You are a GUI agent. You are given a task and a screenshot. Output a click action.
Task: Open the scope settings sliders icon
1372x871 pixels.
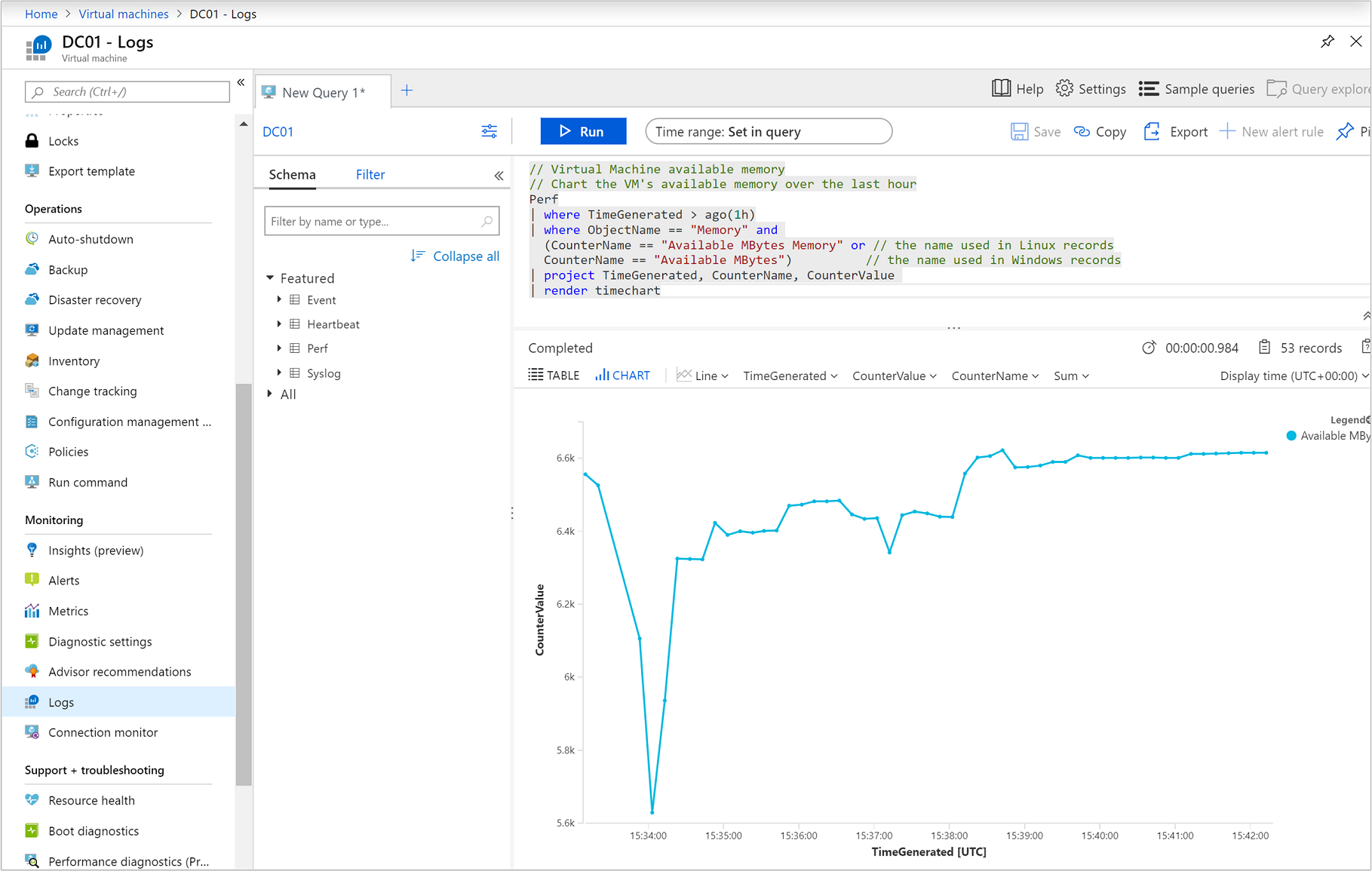(489, 131)
